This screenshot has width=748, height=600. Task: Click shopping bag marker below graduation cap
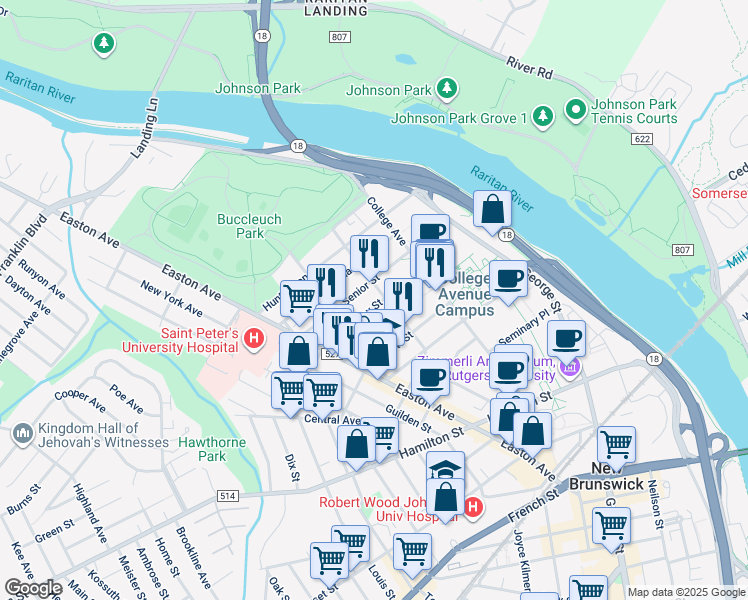coord(445,499)
